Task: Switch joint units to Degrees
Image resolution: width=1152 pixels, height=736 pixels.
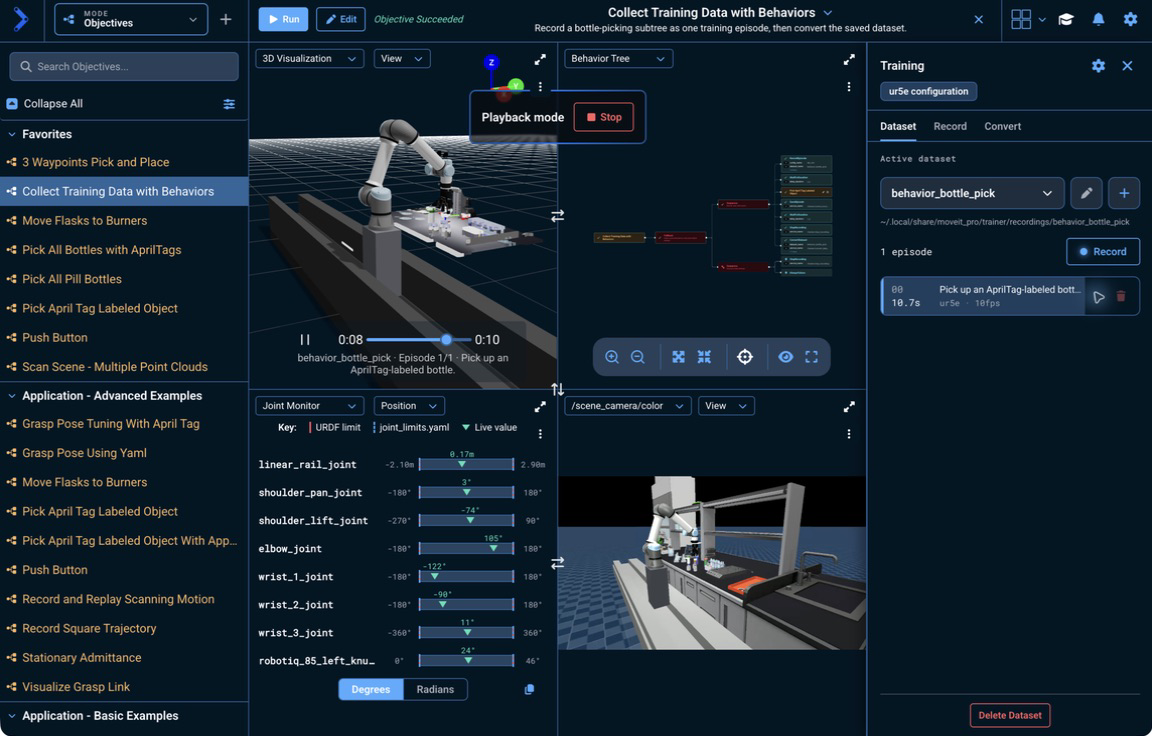Action: [371, 689]
